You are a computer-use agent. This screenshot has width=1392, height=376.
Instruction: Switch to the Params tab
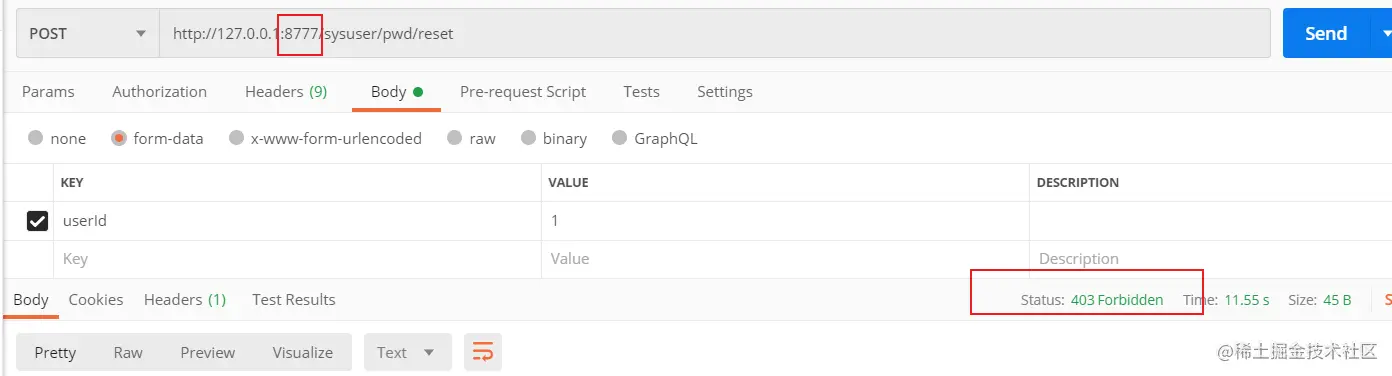[48, 91]
